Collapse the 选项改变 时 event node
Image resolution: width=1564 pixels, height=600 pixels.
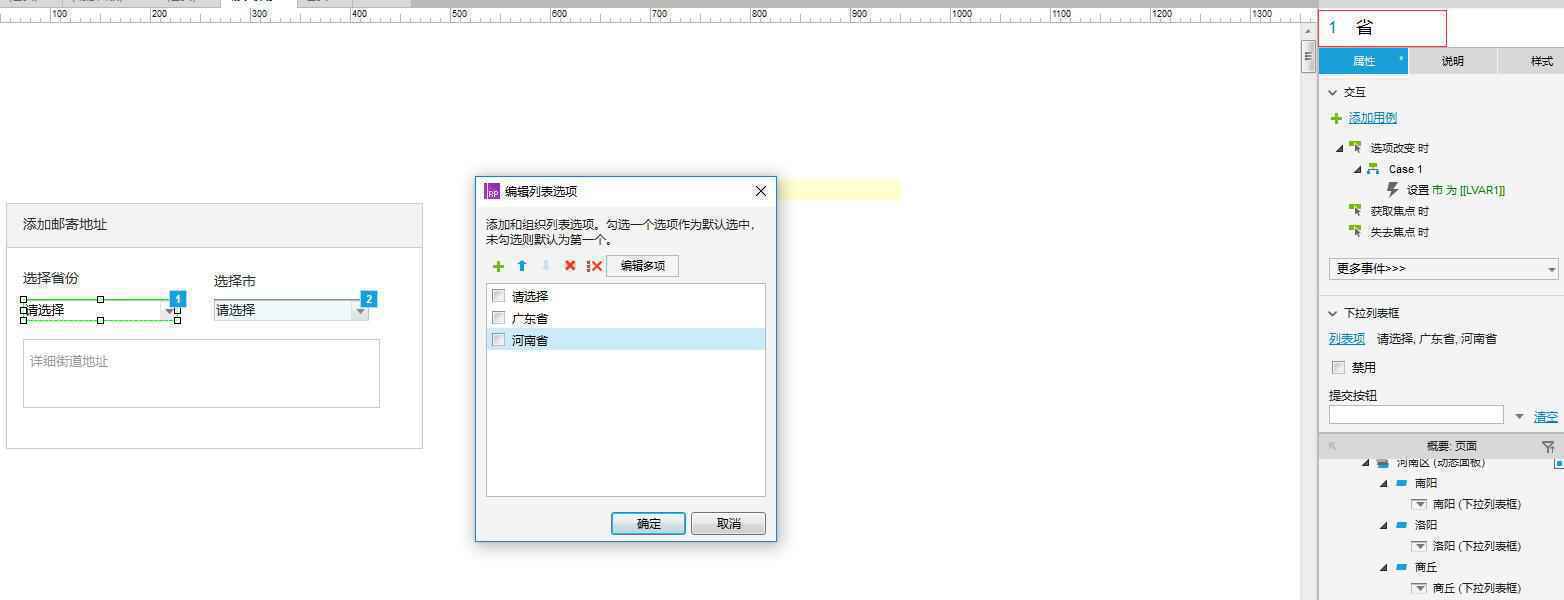click(x=1340, y=148)
